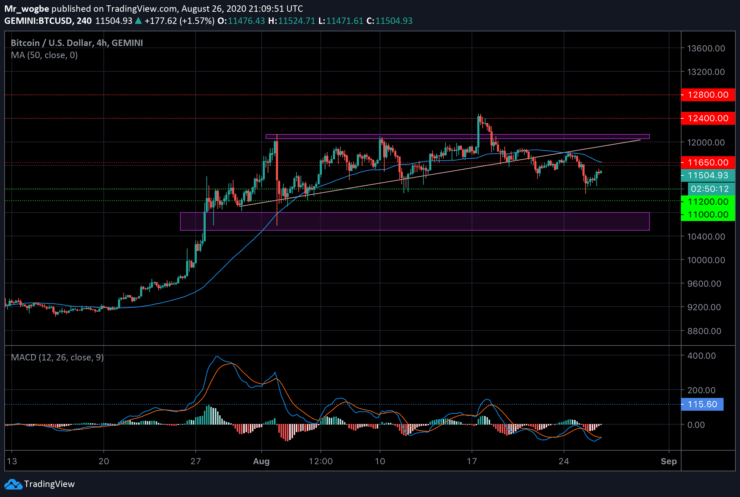Click the 400.00 MACD axis value

pos(702,356)
